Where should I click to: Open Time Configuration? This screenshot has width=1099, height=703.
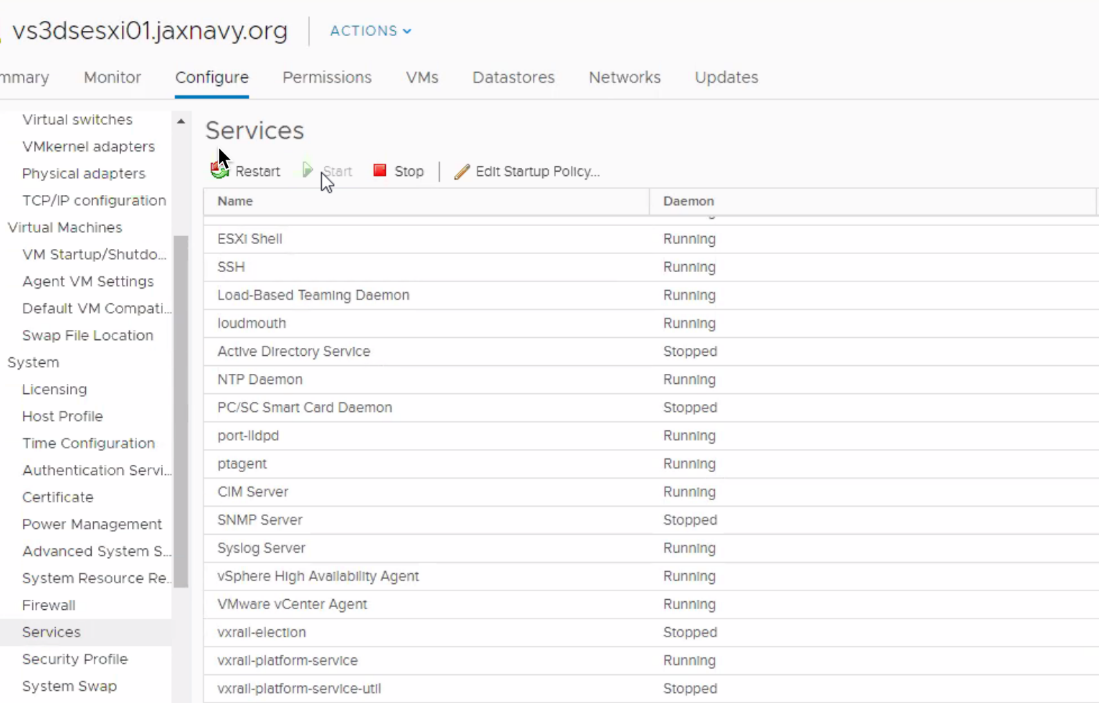[88, 443]
